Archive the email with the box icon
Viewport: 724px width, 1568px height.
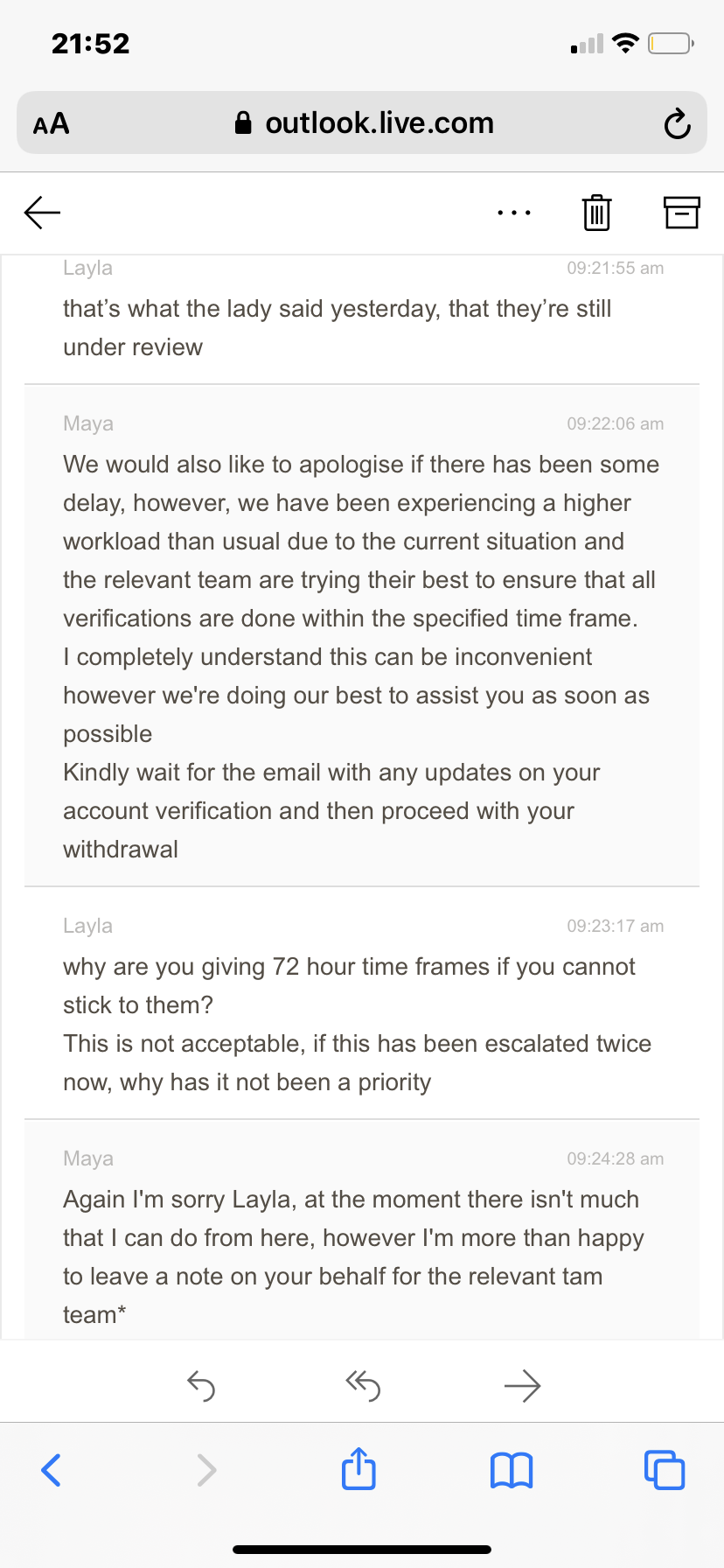click(682, 212)
